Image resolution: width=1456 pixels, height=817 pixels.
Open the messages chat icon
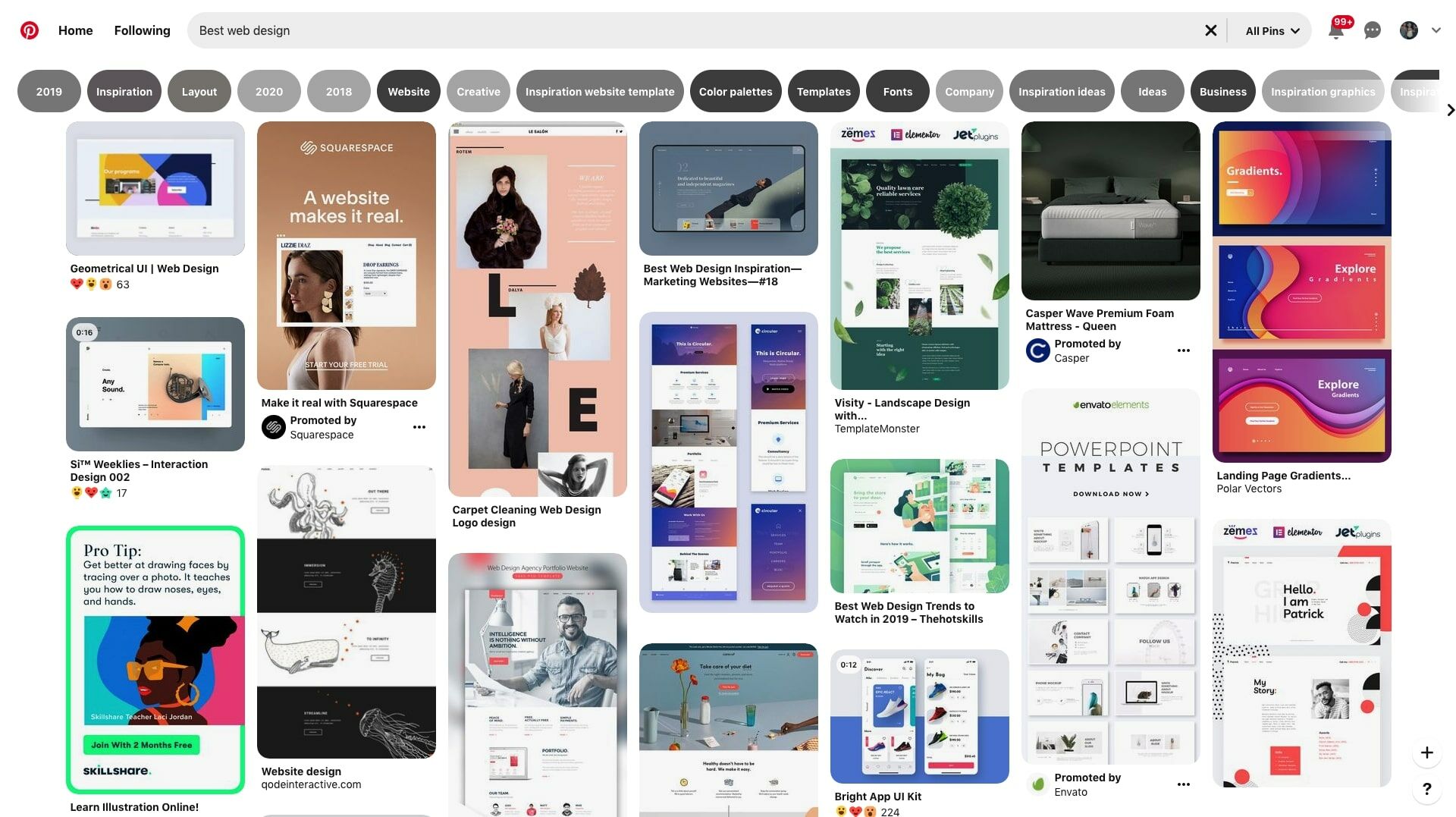[x=1372, y=30]
